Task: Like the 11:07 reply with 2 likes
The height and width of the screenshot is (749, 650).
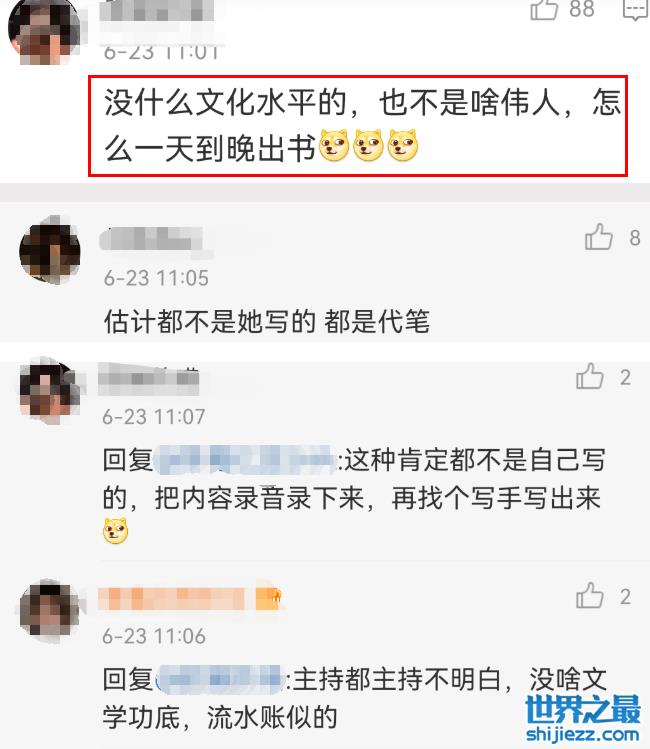Action: [590, 375]
